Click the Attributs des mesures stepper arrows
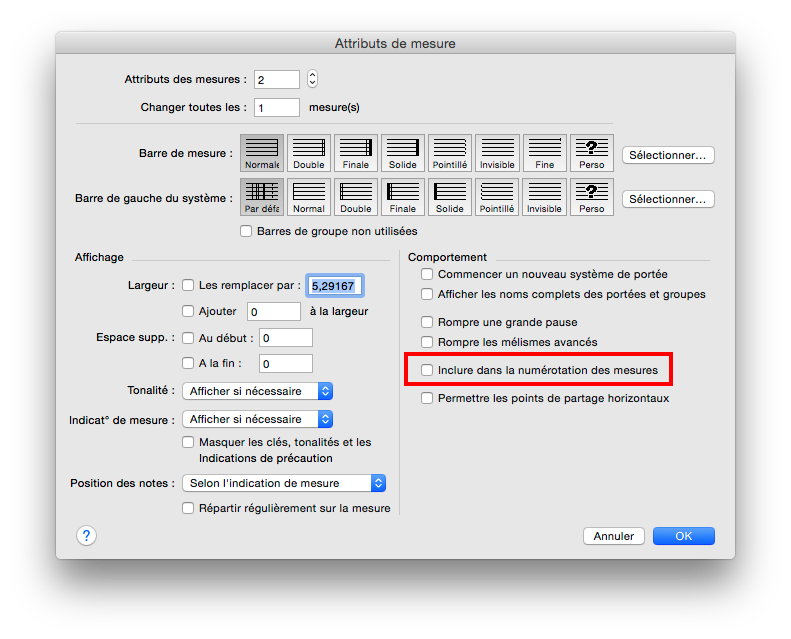Viewport: 791px width, 639px height. [312, 79]
